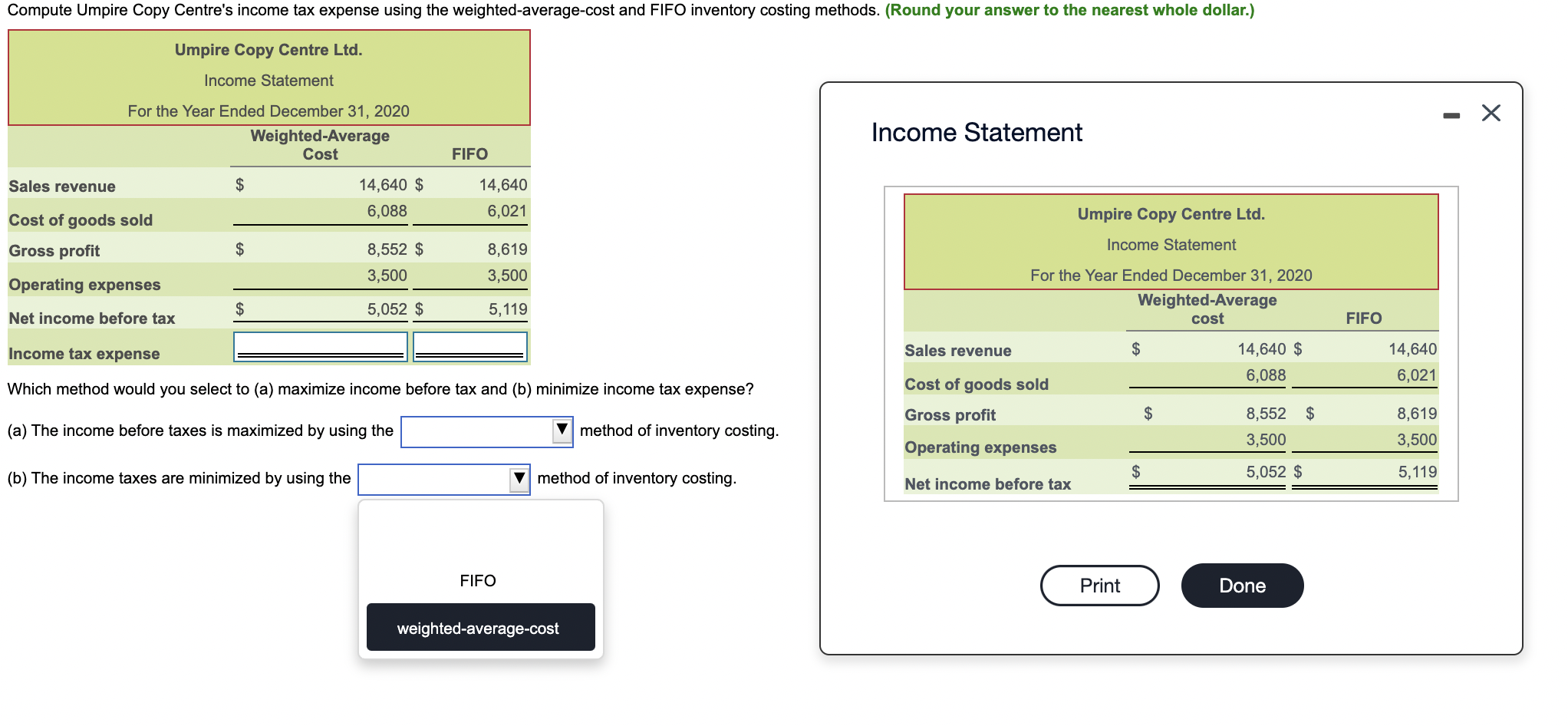Select FIFO from the open dropdown list
The image size is (1568, 726).
[478, 581]
